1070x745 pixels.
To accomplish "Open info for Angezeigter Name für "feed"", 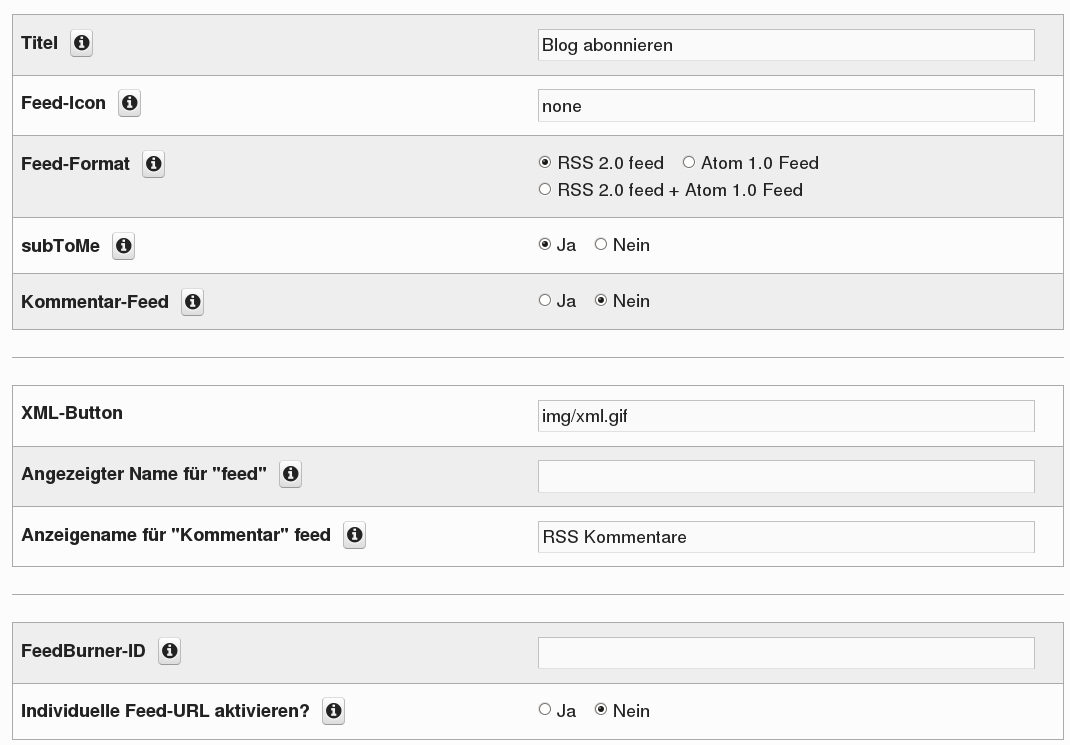I will [x=290, y=474].
